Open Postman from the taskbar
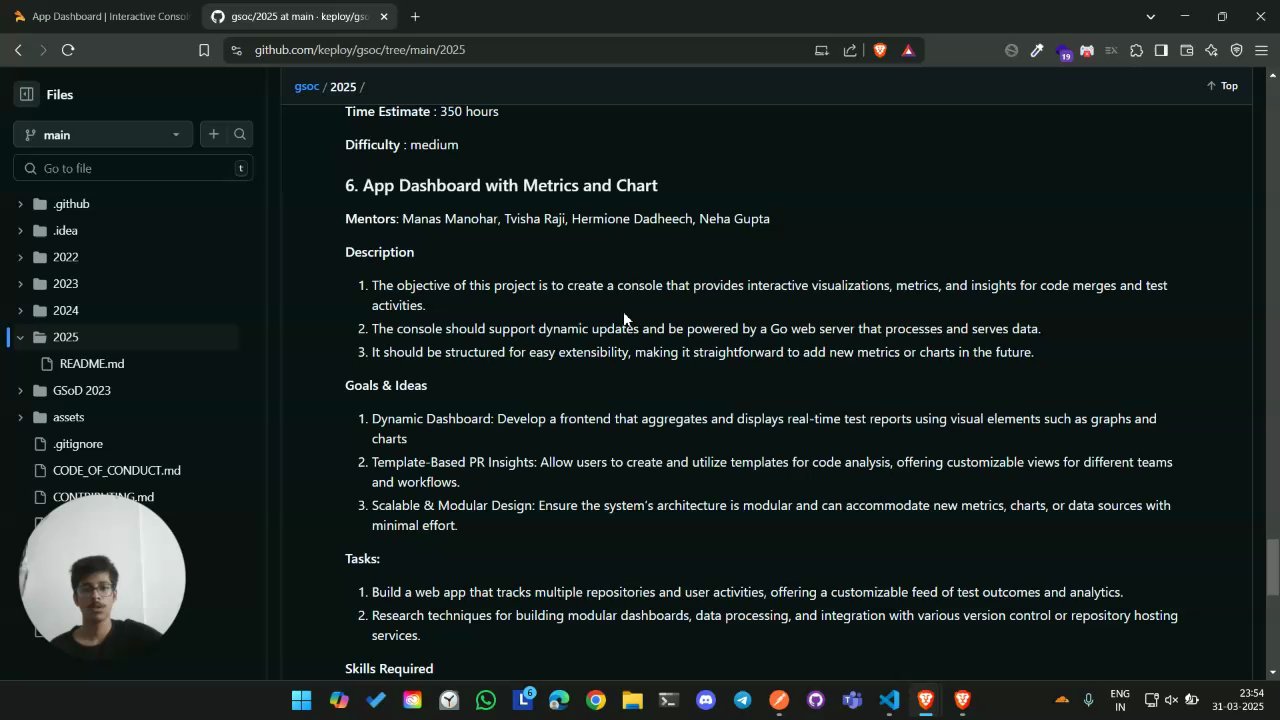 pos(779,700)
